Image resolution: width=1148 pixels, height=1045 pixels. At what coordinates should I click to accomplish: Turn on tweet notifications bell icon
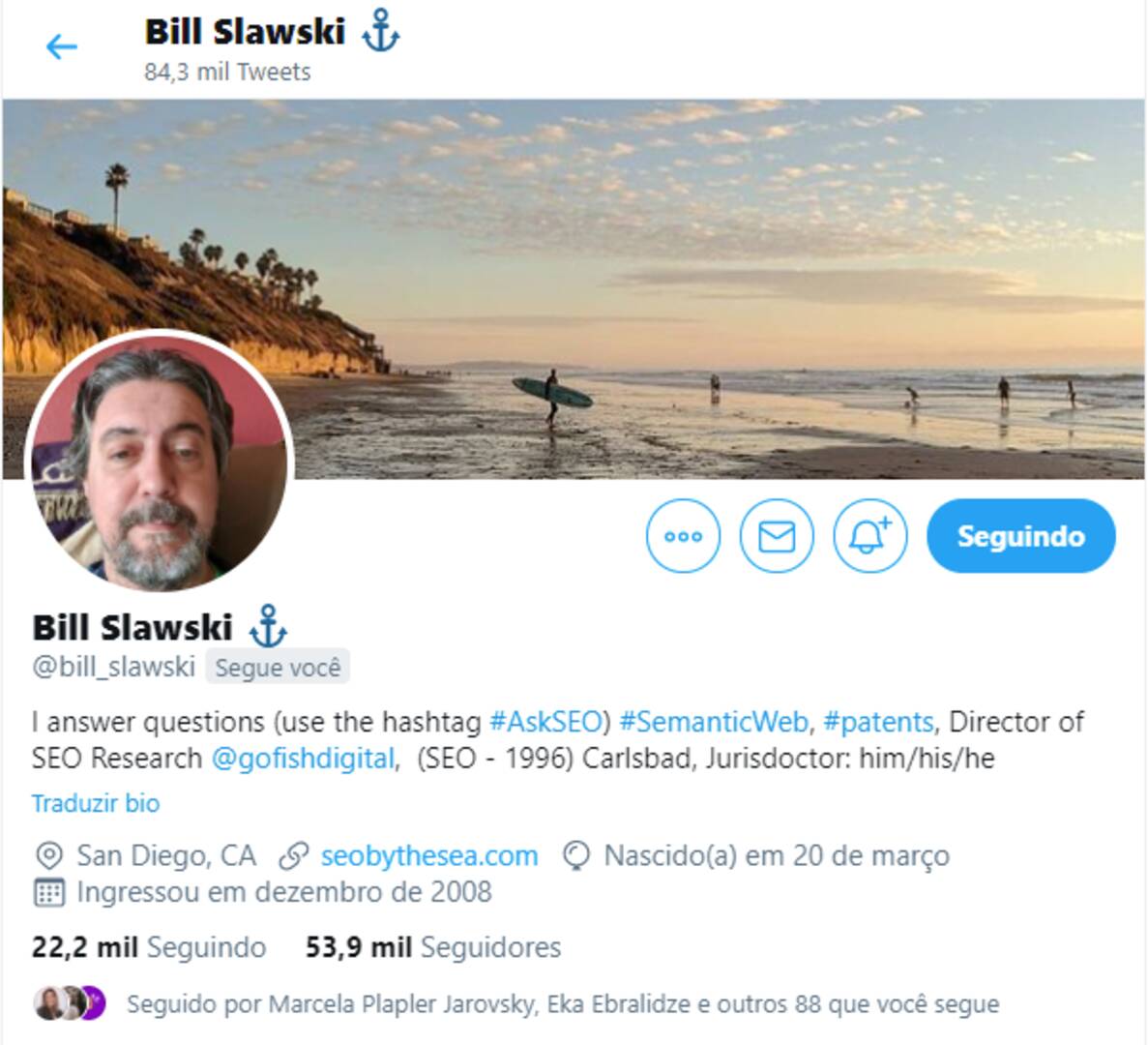[x=869, y=536]
